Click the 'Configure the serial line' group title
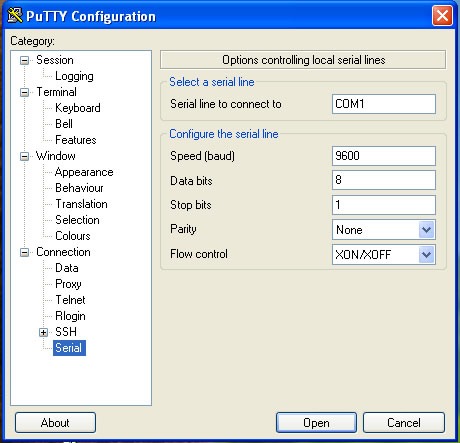Image resolution: width=460 pixels, height=443 pixels. coord(224,134)
